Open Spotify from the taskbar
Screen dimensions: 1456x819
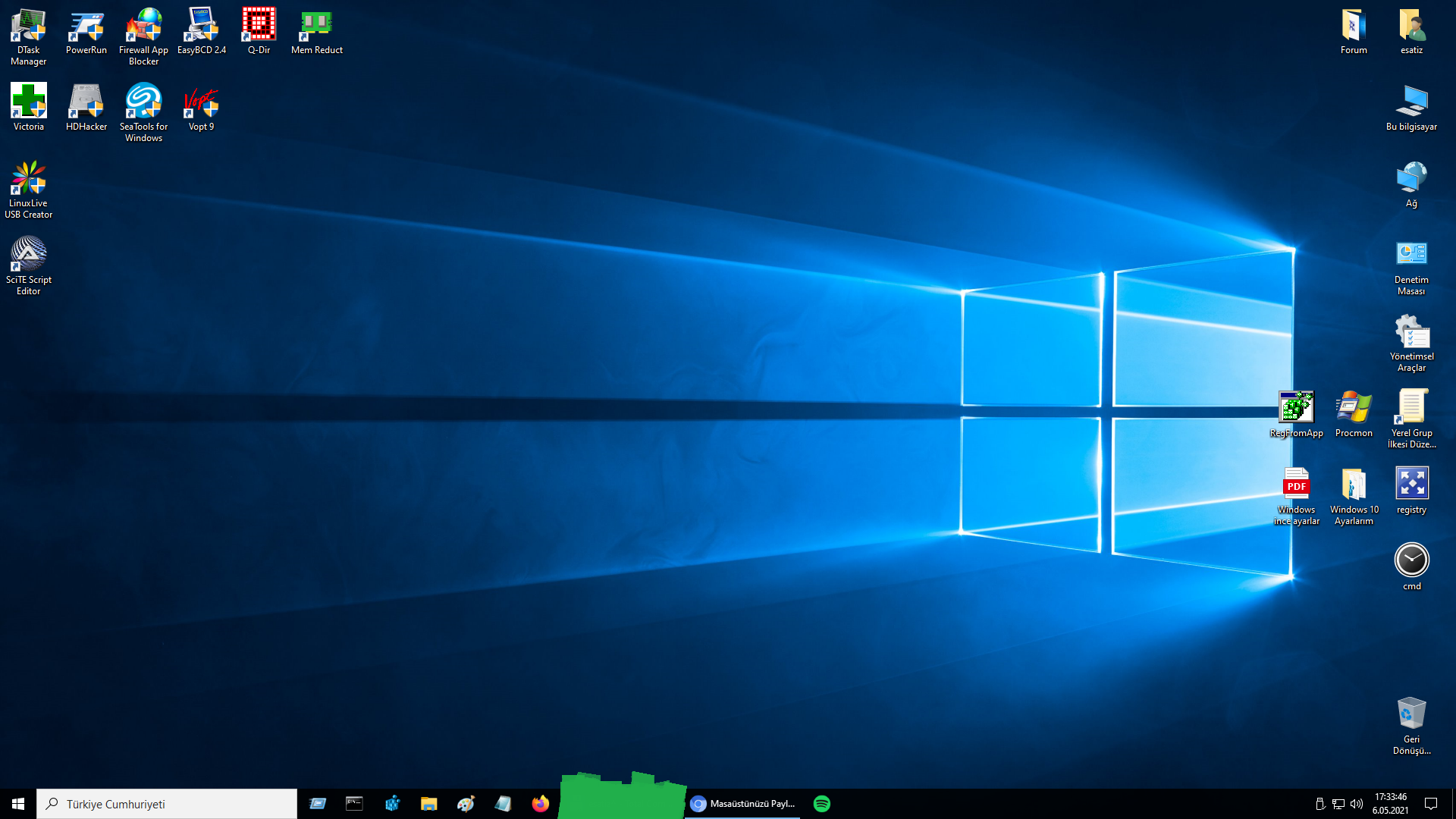point(821,804)
